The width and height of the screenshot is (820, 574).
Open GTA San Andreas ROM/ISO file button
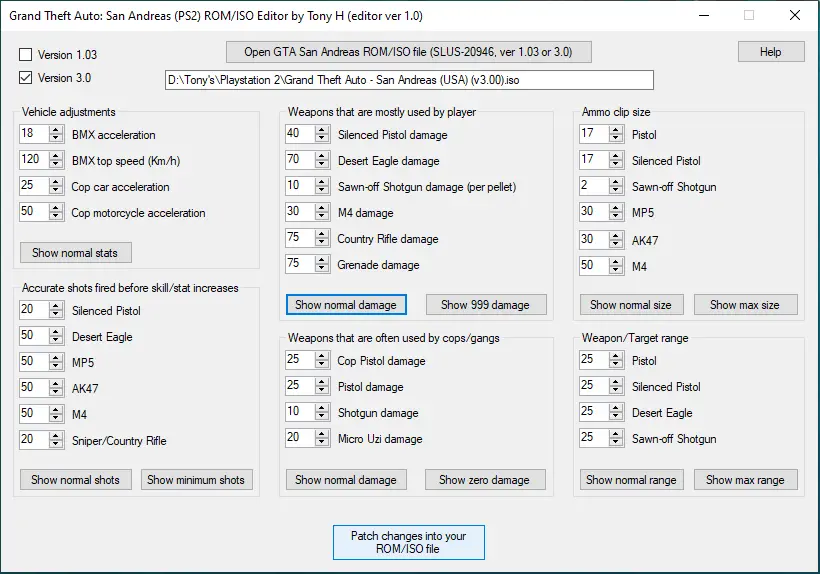(408, 52)
